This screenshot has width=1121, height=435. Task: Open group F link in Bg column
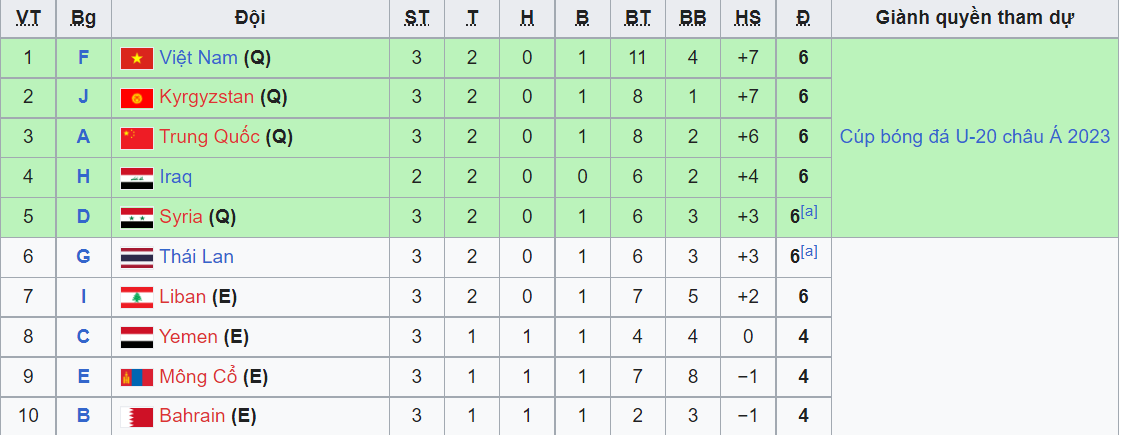point(84,58)
